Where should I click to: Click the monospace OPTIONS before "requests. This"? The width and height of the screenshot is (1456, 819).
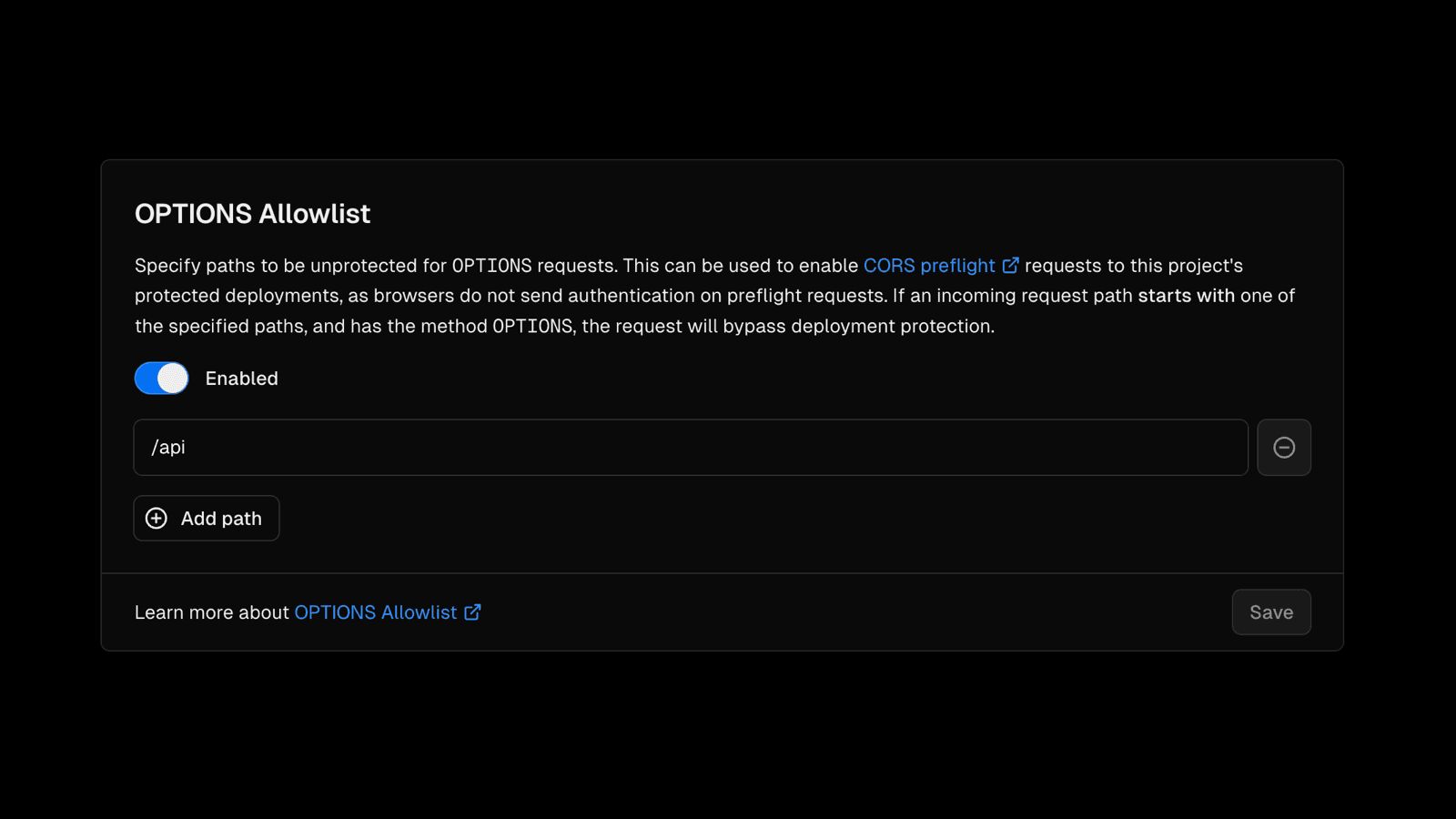491,266
